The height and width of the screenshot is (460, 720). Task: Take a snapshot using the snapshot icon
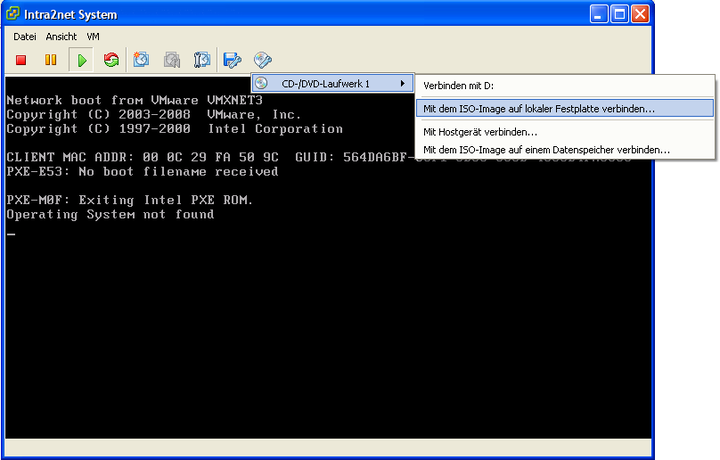coord(141,60)
